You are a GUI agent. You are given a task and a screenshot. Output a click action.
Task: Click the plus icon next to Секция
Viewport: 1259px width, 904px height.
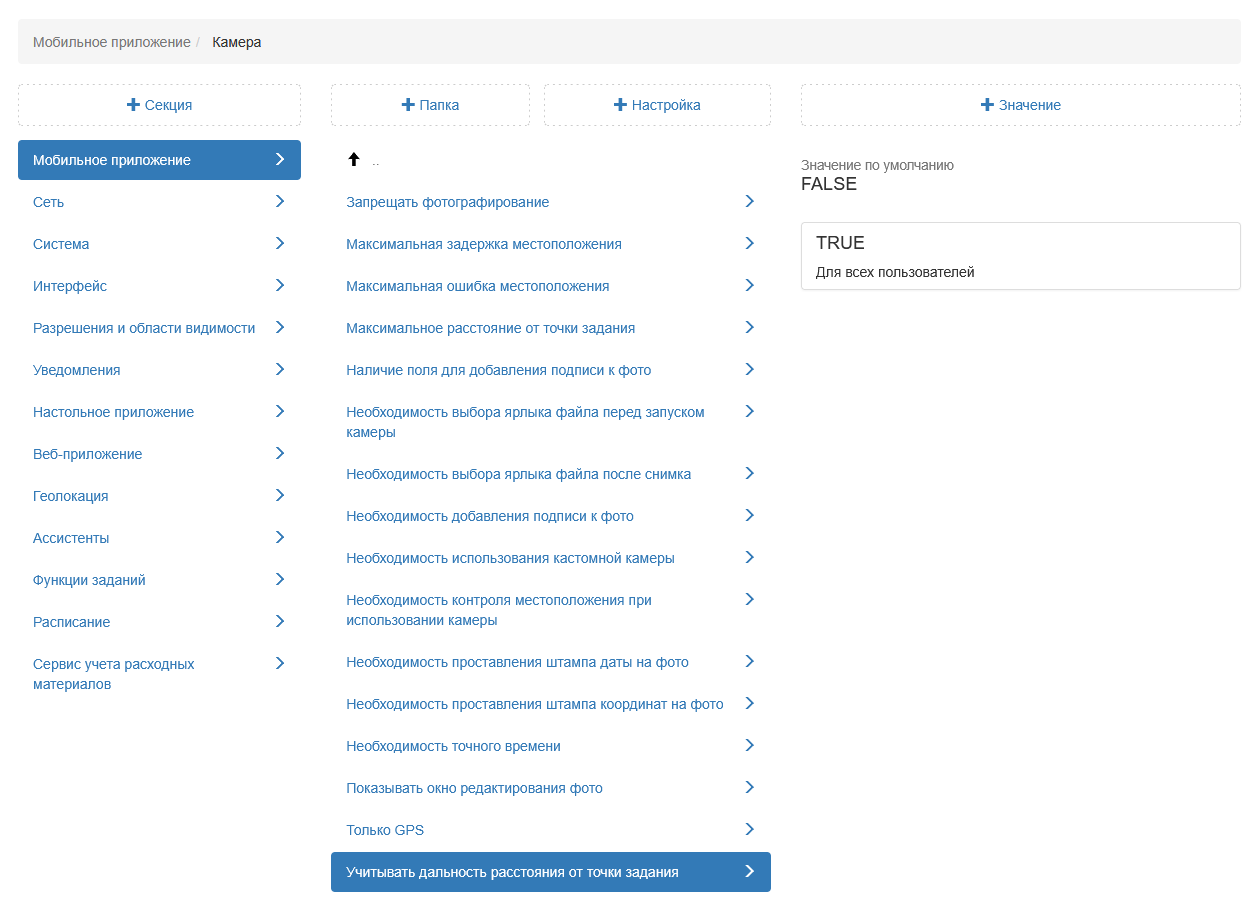[x=133, y=105]
